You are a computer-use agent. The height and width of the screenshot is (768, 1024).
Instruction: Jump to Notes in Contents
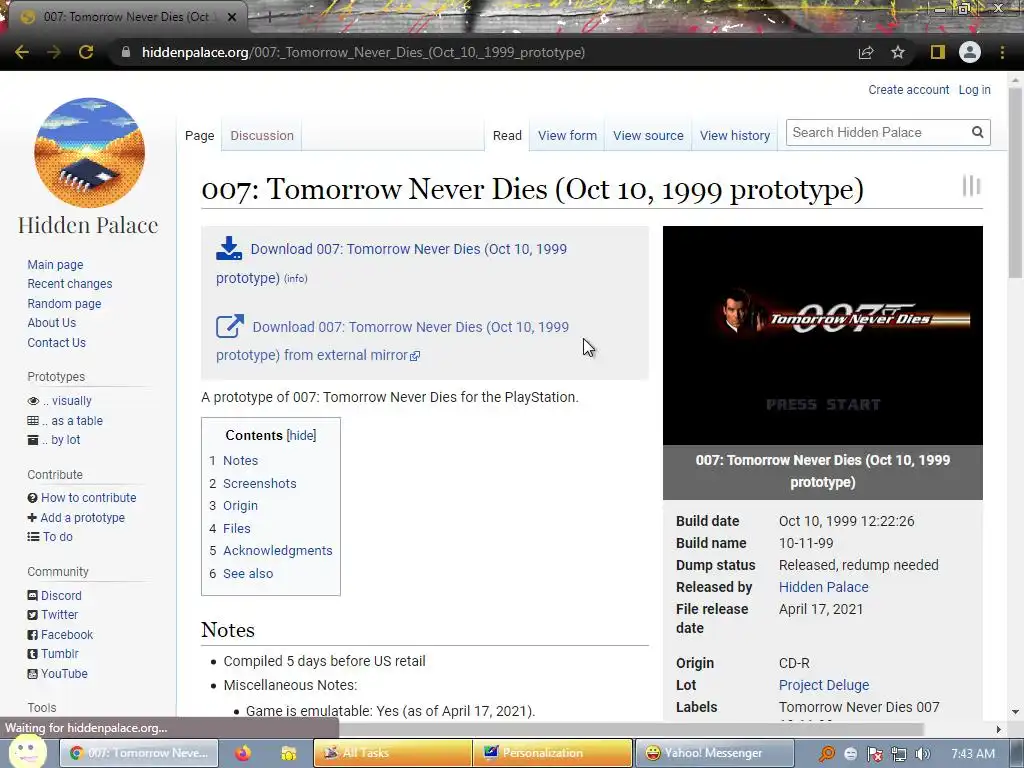pyautogui.click(x=240, y=460)
